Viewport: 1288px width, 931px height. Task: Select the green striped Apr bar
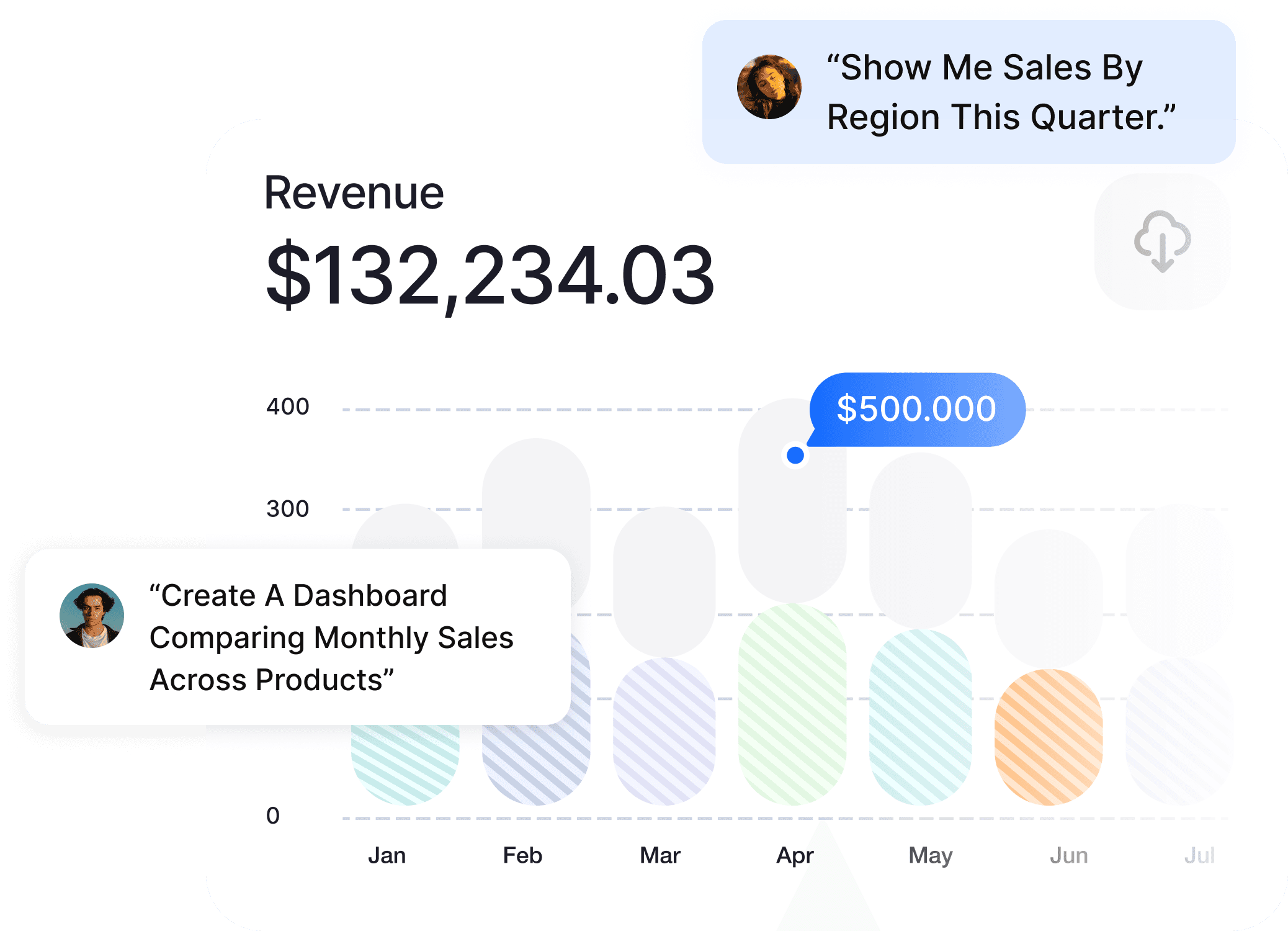pos(792,704)
